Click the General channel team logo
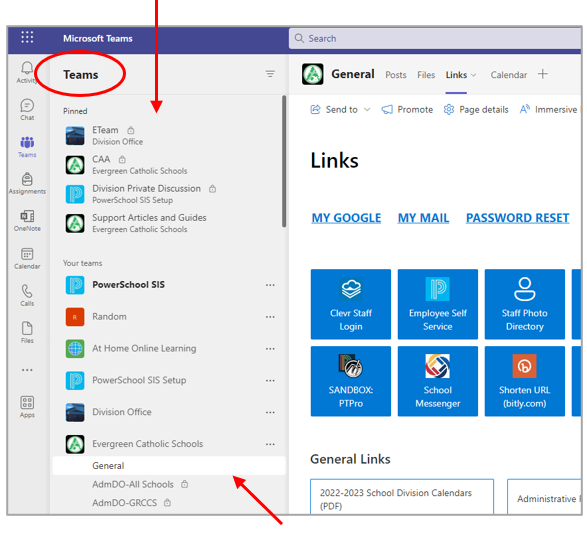 [x=313, y=74]
